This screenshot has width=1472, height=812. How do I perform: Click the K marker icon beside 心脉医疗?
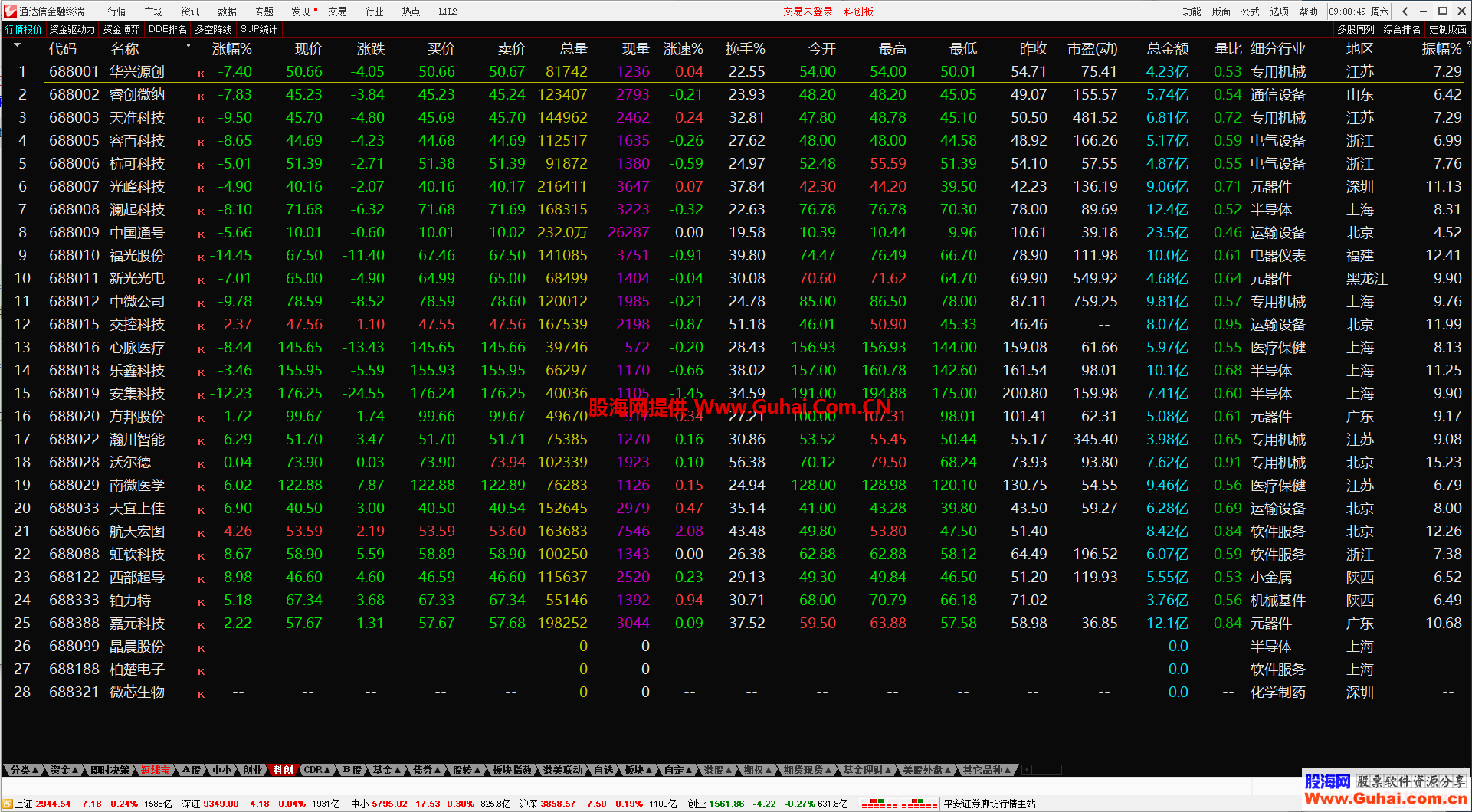click(x=201, y=350)
